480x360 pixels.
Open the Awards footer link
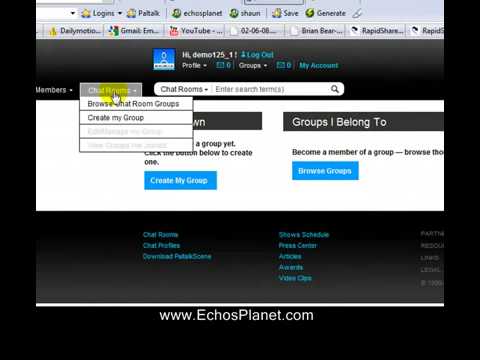tap(291, 267)
